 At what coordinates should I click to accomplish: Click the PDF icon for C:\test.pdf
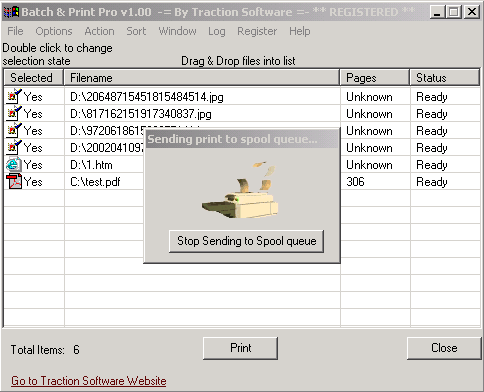pos(14,182)
